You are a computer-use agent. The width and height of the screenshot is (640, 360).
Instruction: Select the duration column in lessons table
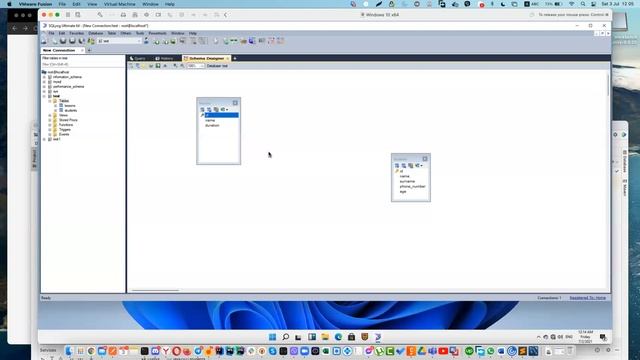[x=212, y=125]
